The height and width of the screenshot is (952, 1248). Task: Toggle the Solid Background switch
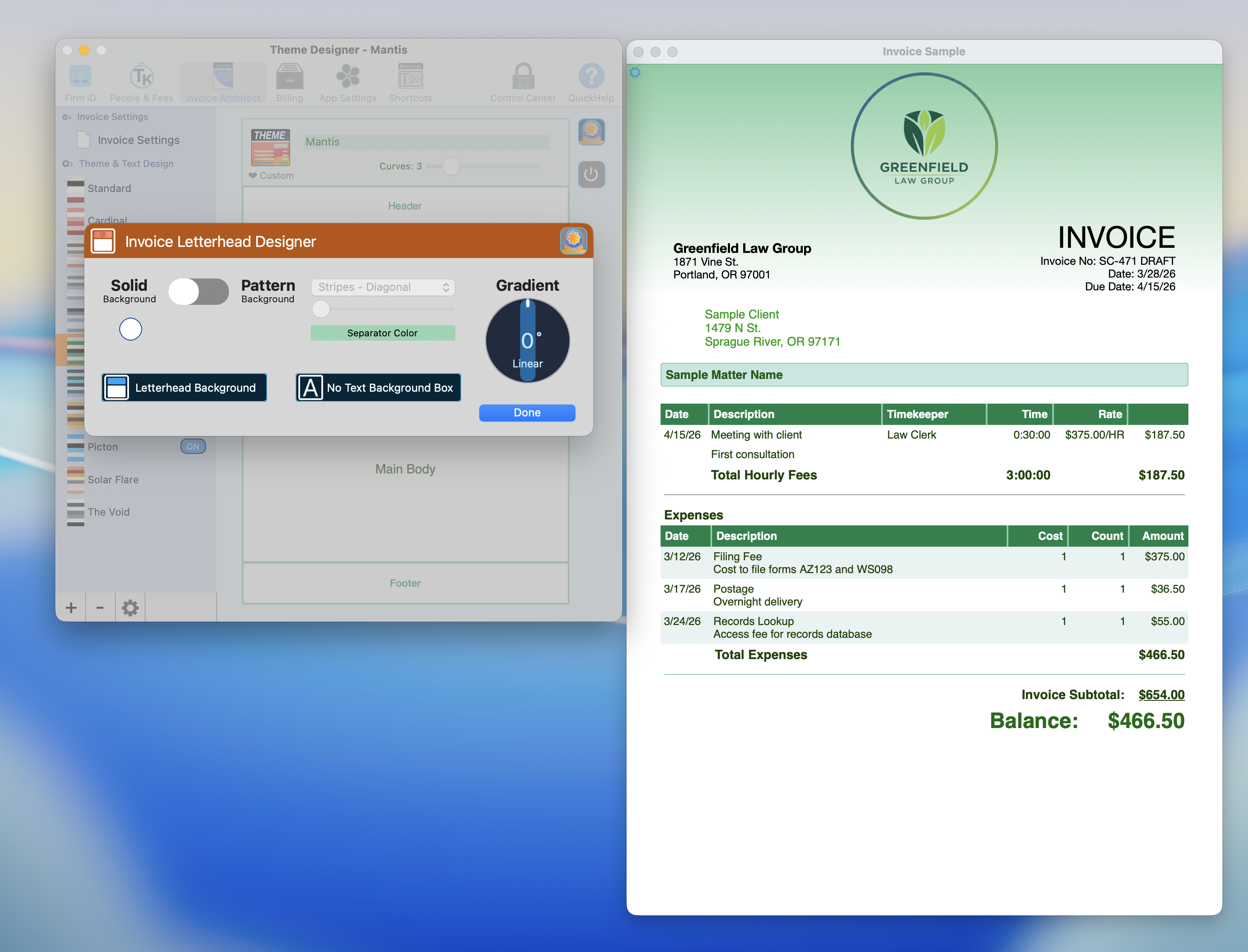198,290
